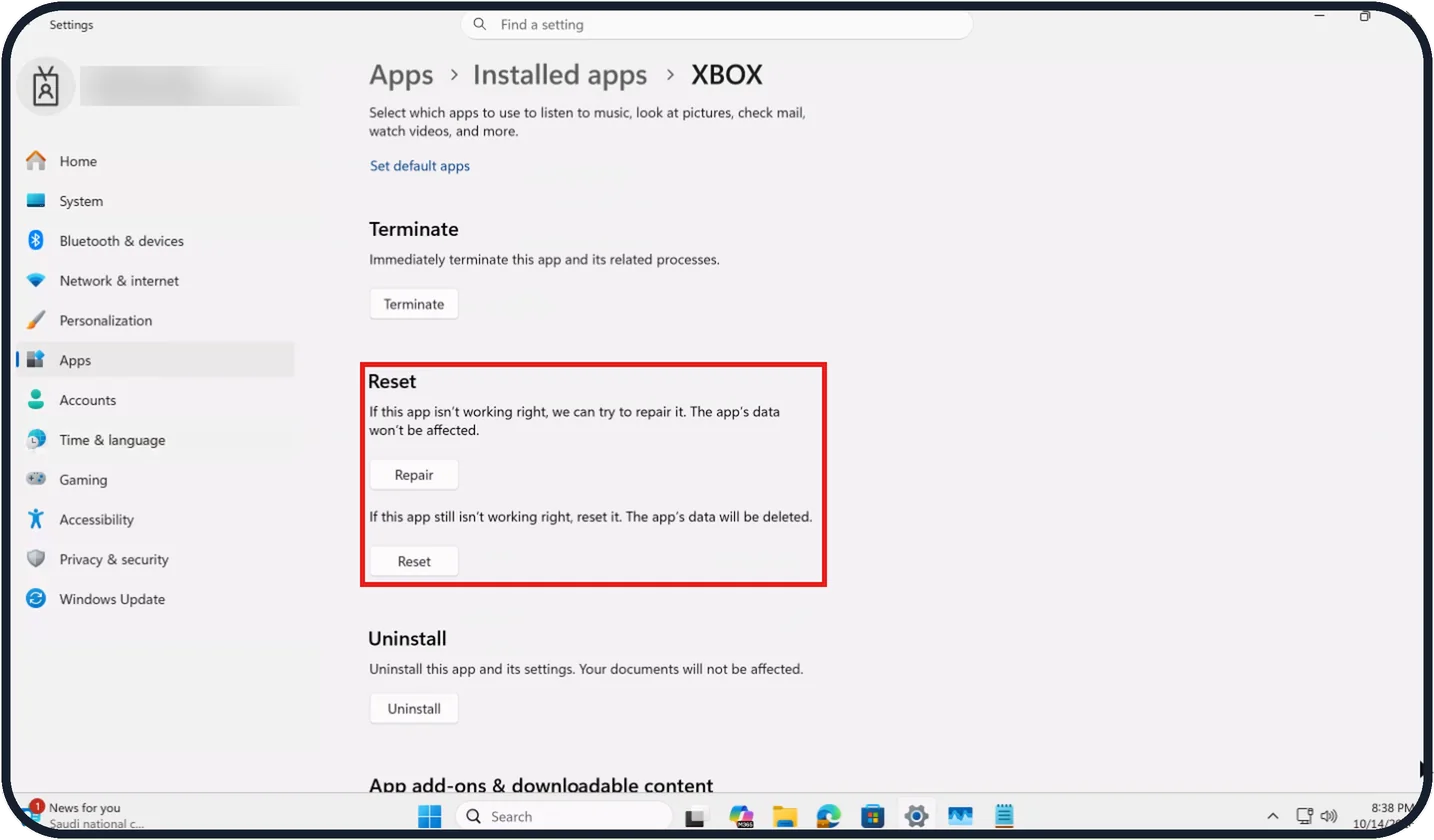Navigate to Installed apps breadcrumb
The image size is (1434, 840).
click(560, 75)
